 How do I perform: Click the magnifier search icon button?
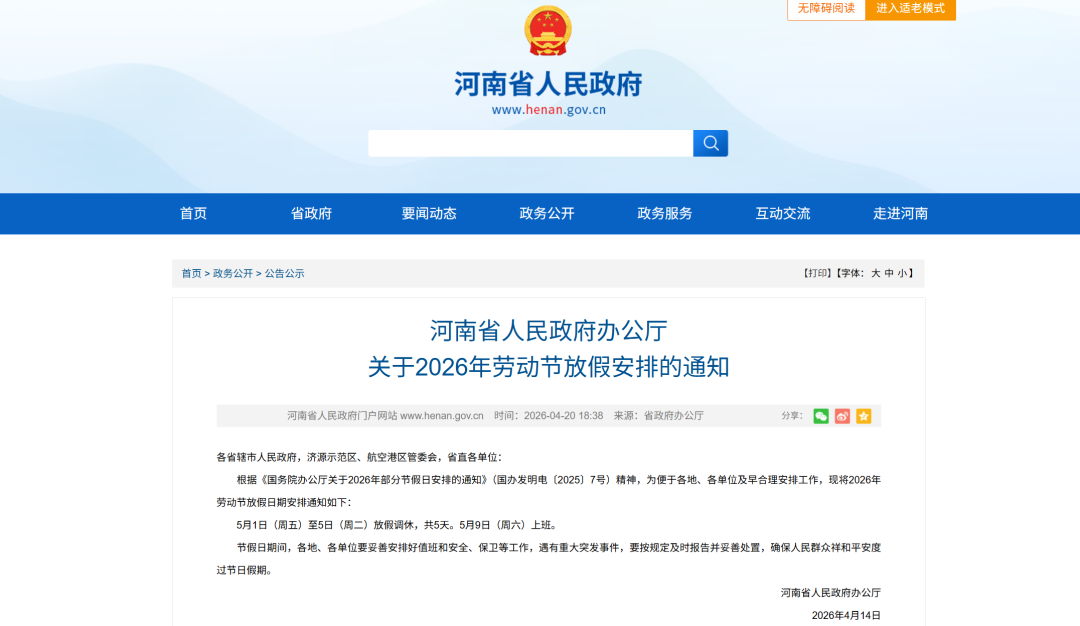(710, 143)
